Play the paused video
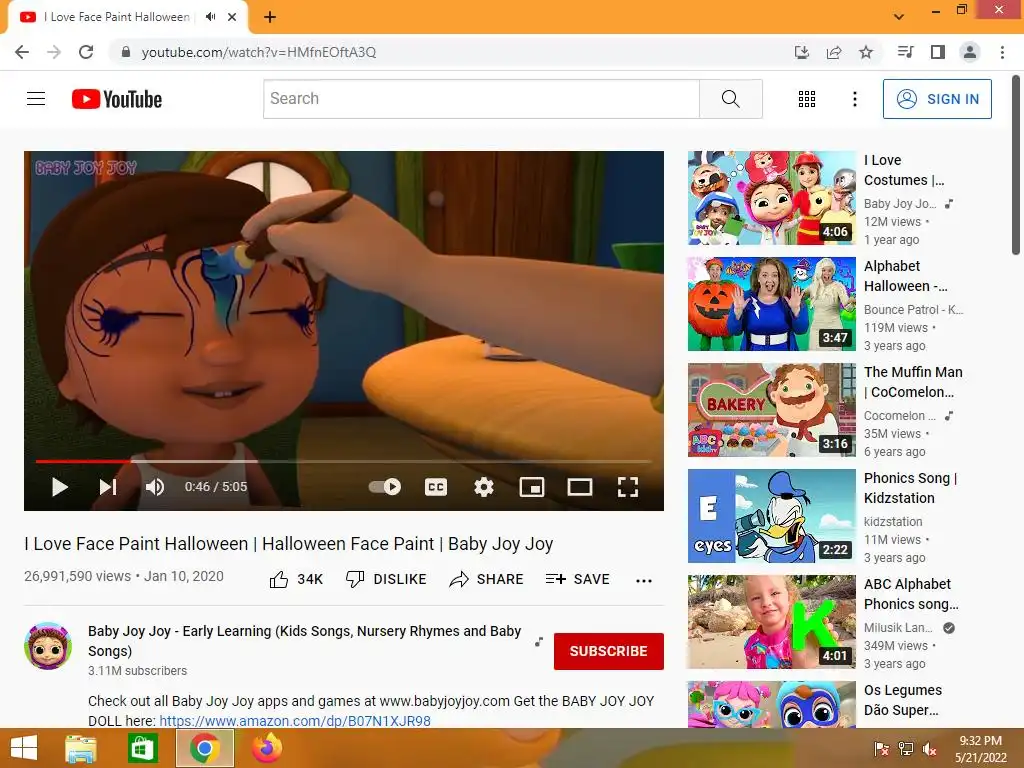The image size is (1024, 768). pyautogui.click(x=59, y=487)
